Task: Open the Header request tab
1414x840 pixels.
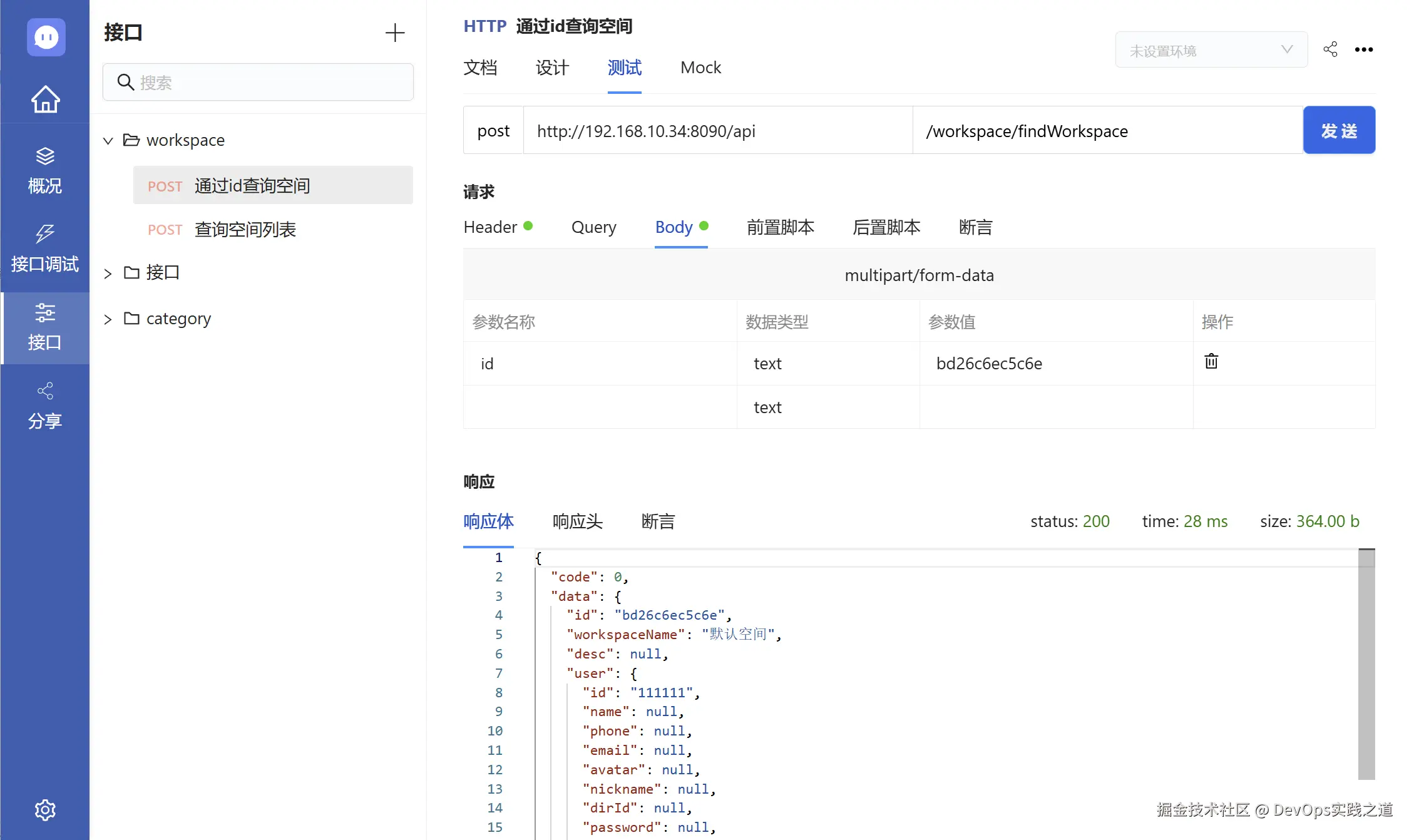Action: tap(491, 227)
